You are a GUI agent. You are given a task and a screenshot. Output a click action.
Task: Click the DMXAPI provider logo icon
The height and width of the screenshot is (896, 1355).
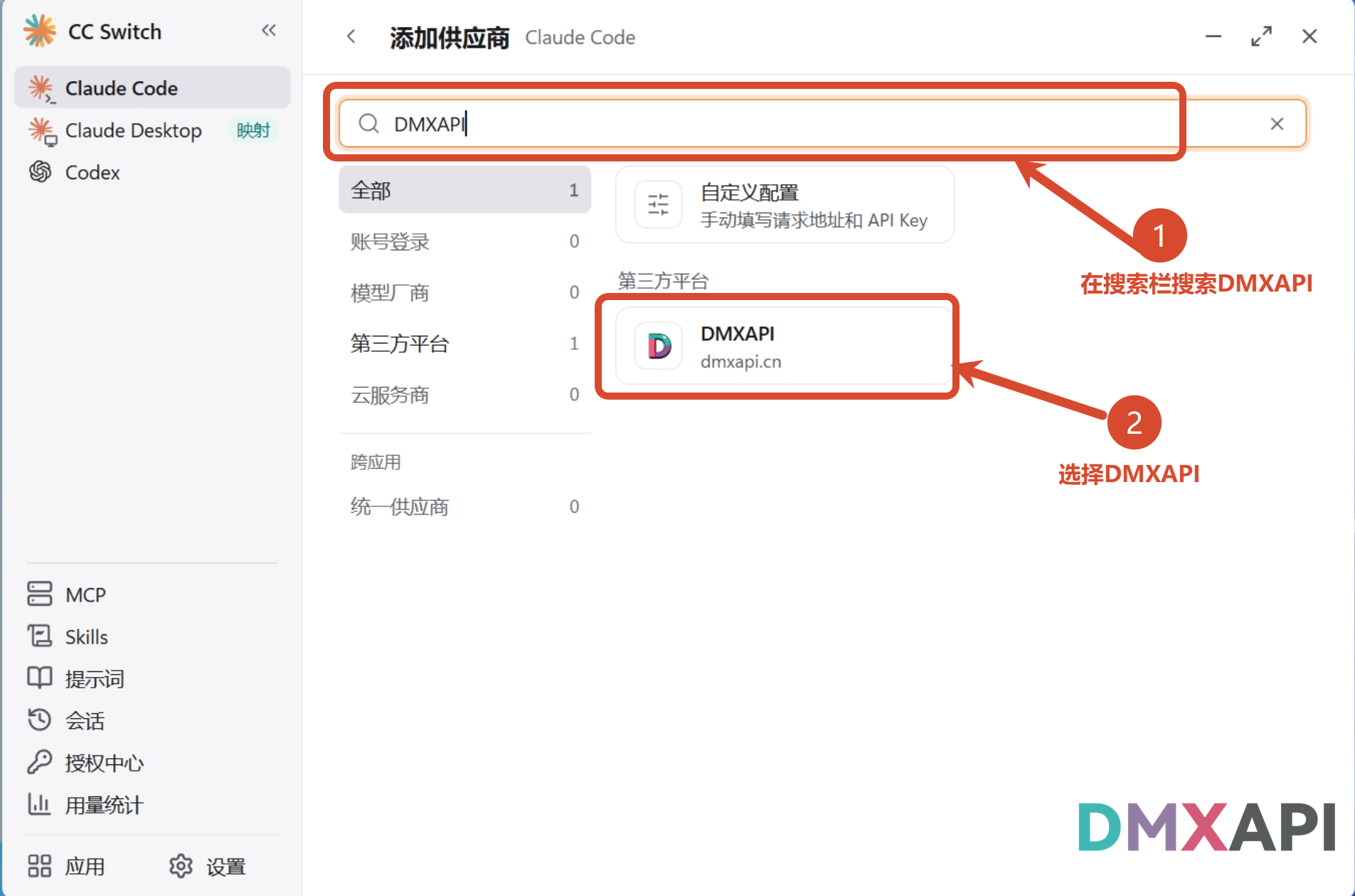(659, 346)
